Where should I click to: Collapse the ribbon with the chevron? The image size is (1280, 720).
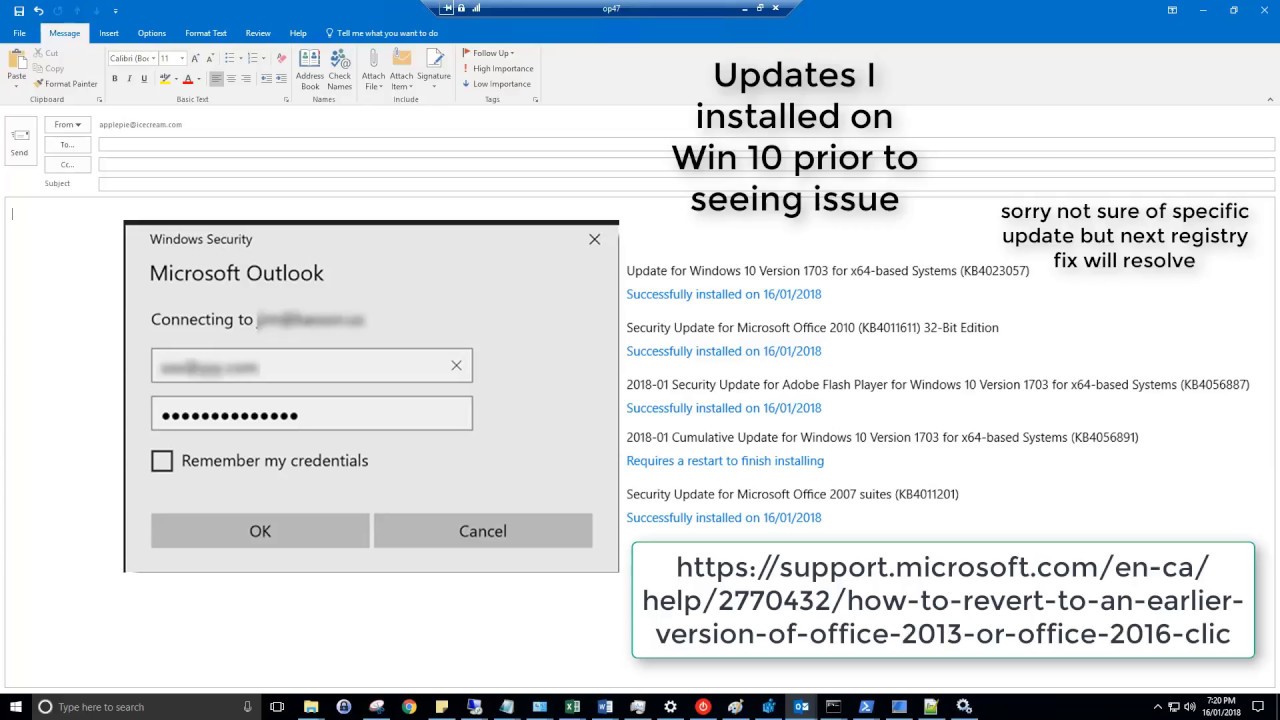(x=1270, y=100)
